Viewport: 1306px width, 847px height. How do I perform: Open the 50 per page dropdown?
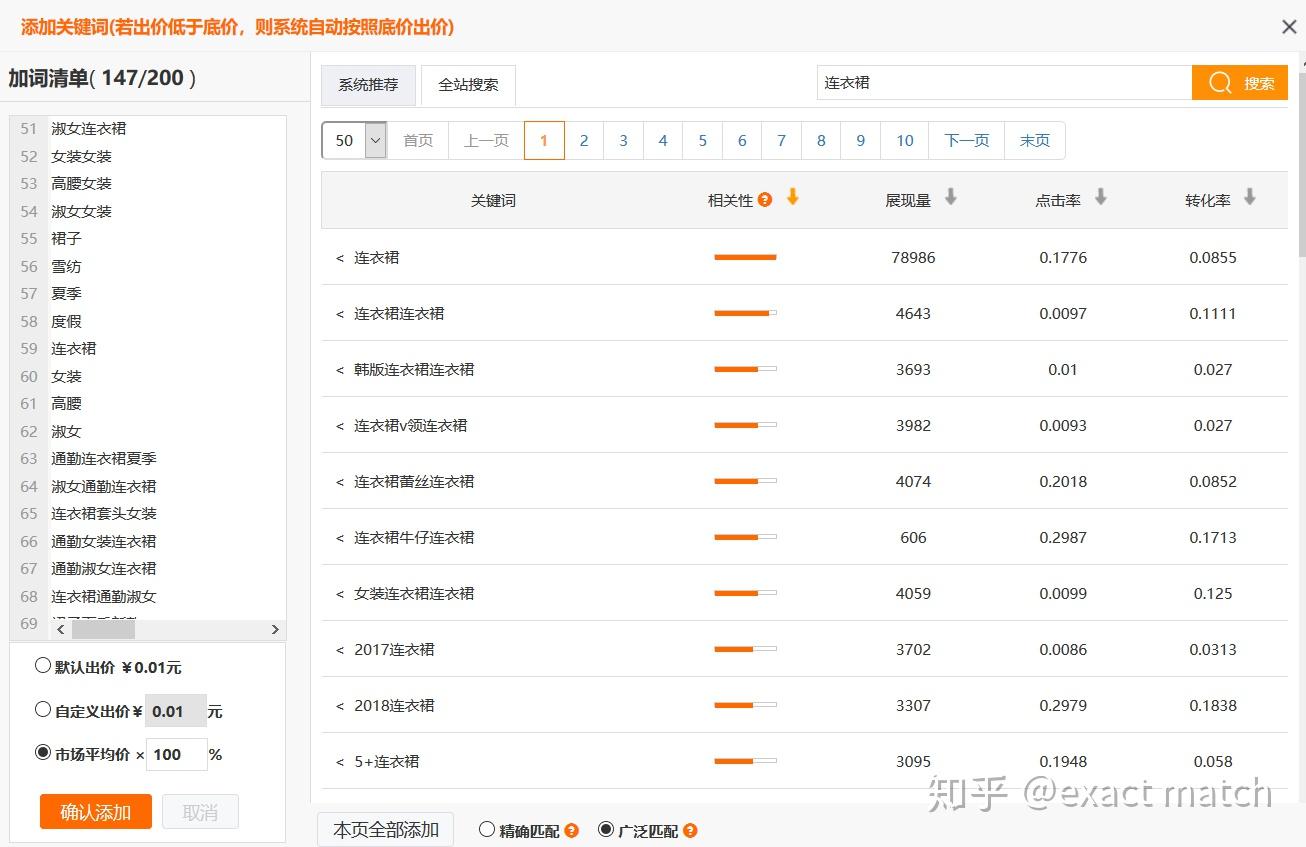tap(354, 141)
